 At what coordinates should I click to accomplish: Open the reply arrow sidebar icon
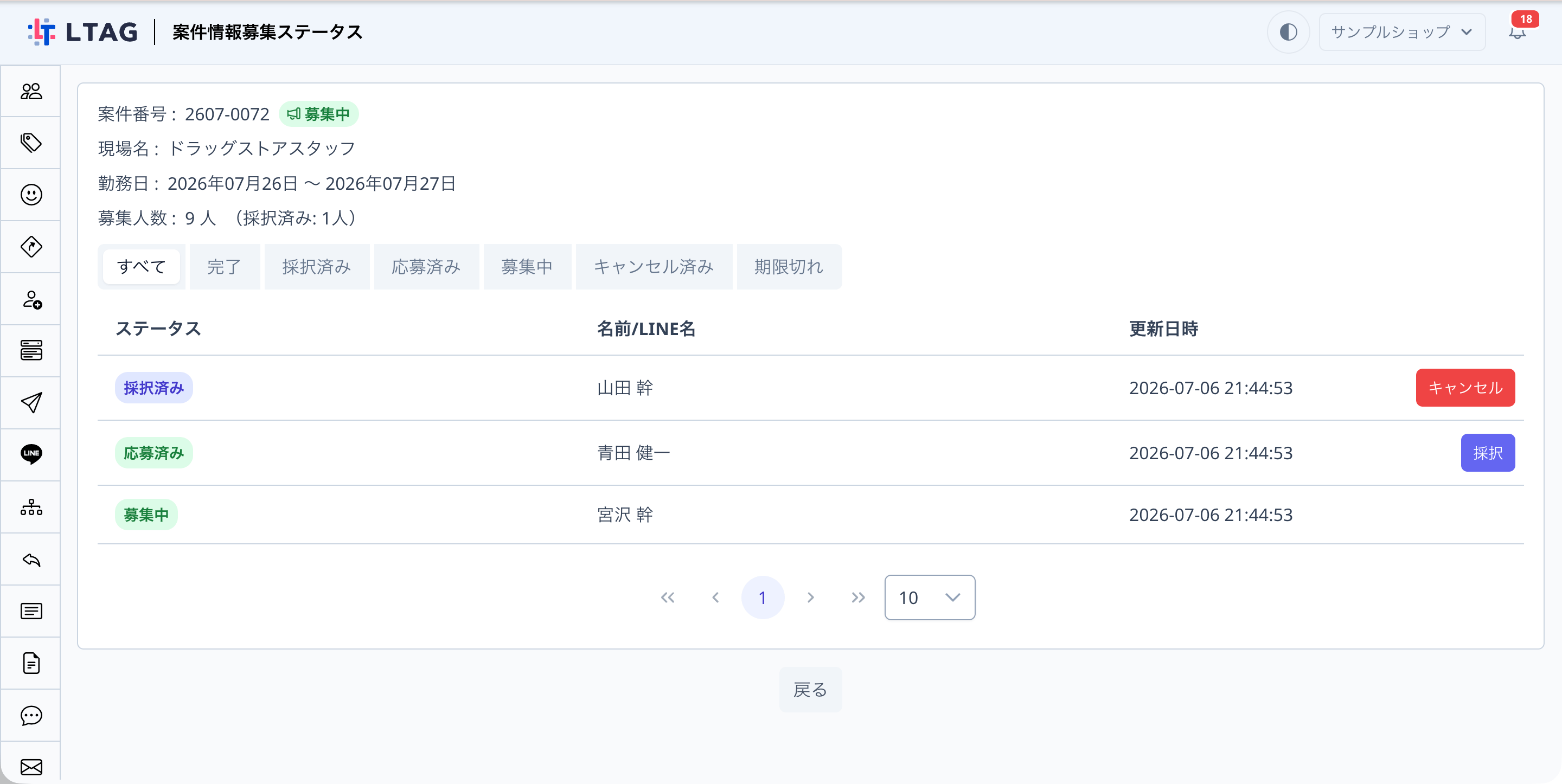click(x=31, y=559)
